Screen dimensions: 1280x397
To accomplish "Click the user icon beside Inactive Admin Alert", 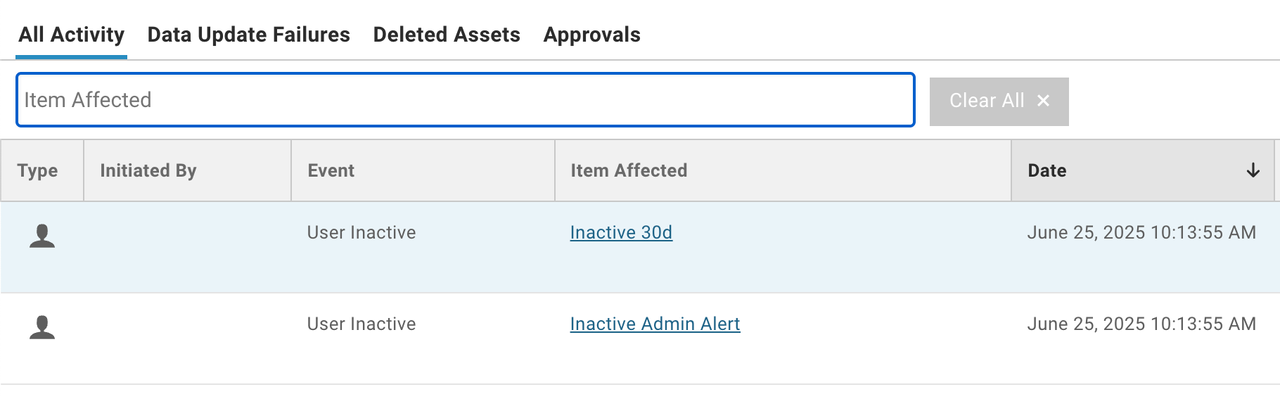I will pyautogui.click(x=42, y=326).
